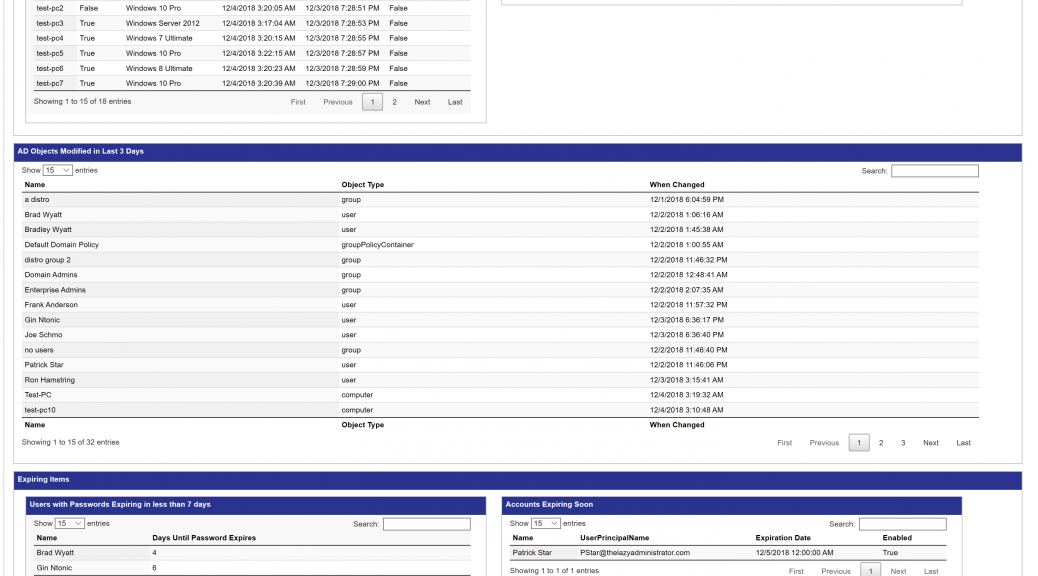The width and height of the screenshot is (1038, 576).
Task: Select 'Default Domain Policy' entry
Action: (x=62, y=244)
